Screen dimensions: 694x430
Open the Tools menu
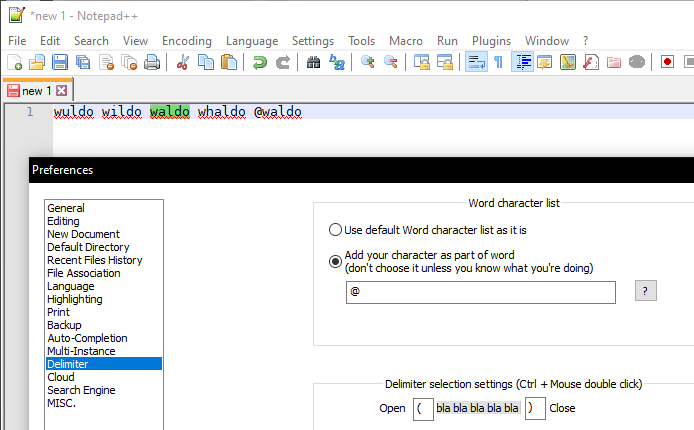click(361, 41)
